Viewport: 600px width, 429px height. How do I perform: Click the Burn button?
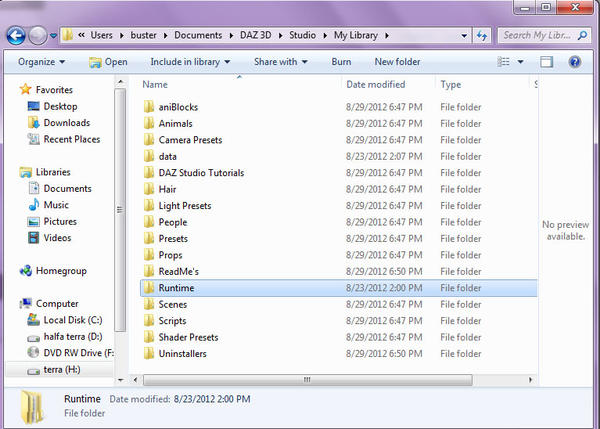(x=341, y=62)
